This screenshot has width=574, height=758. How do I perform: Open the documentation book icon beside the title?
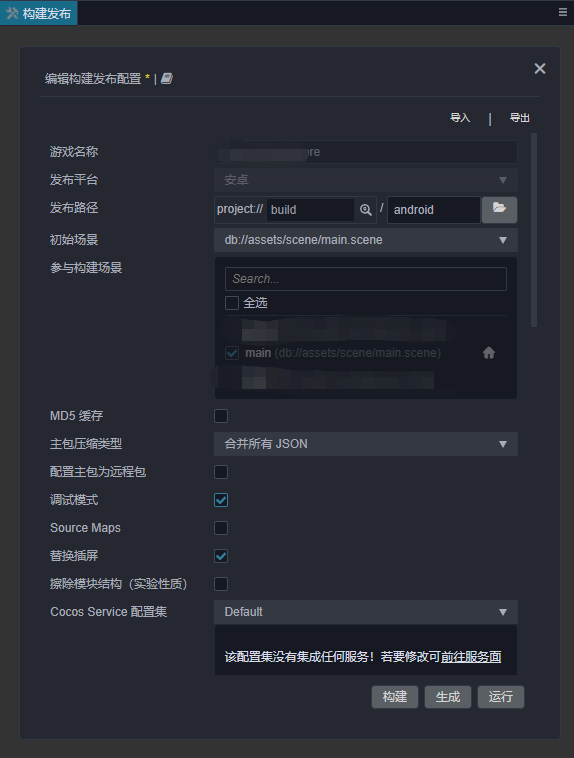click(x=167, y=78)
